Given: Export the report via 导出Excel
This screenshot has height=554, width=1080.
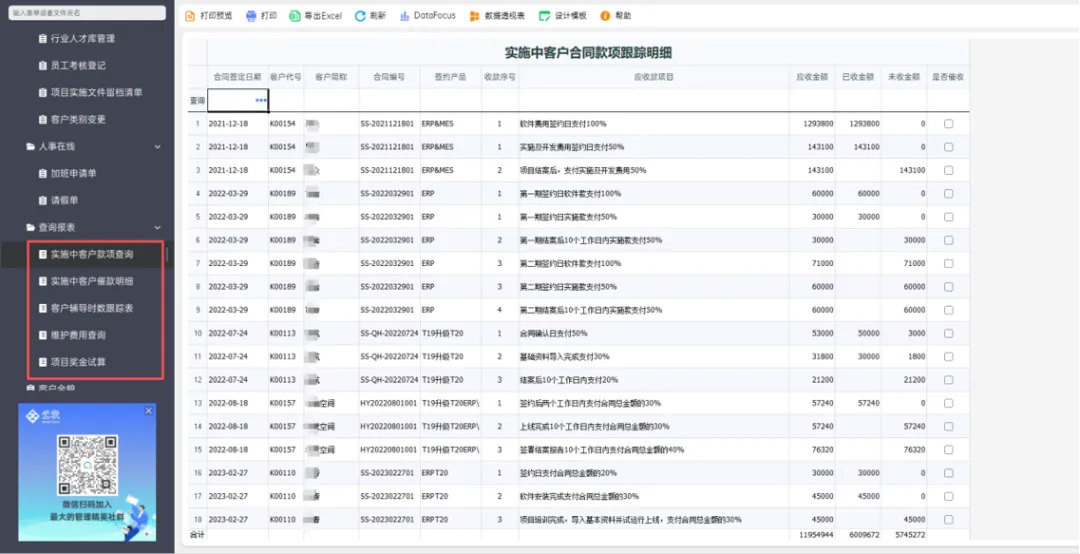Looking at the screenshot, I should 315,16.
